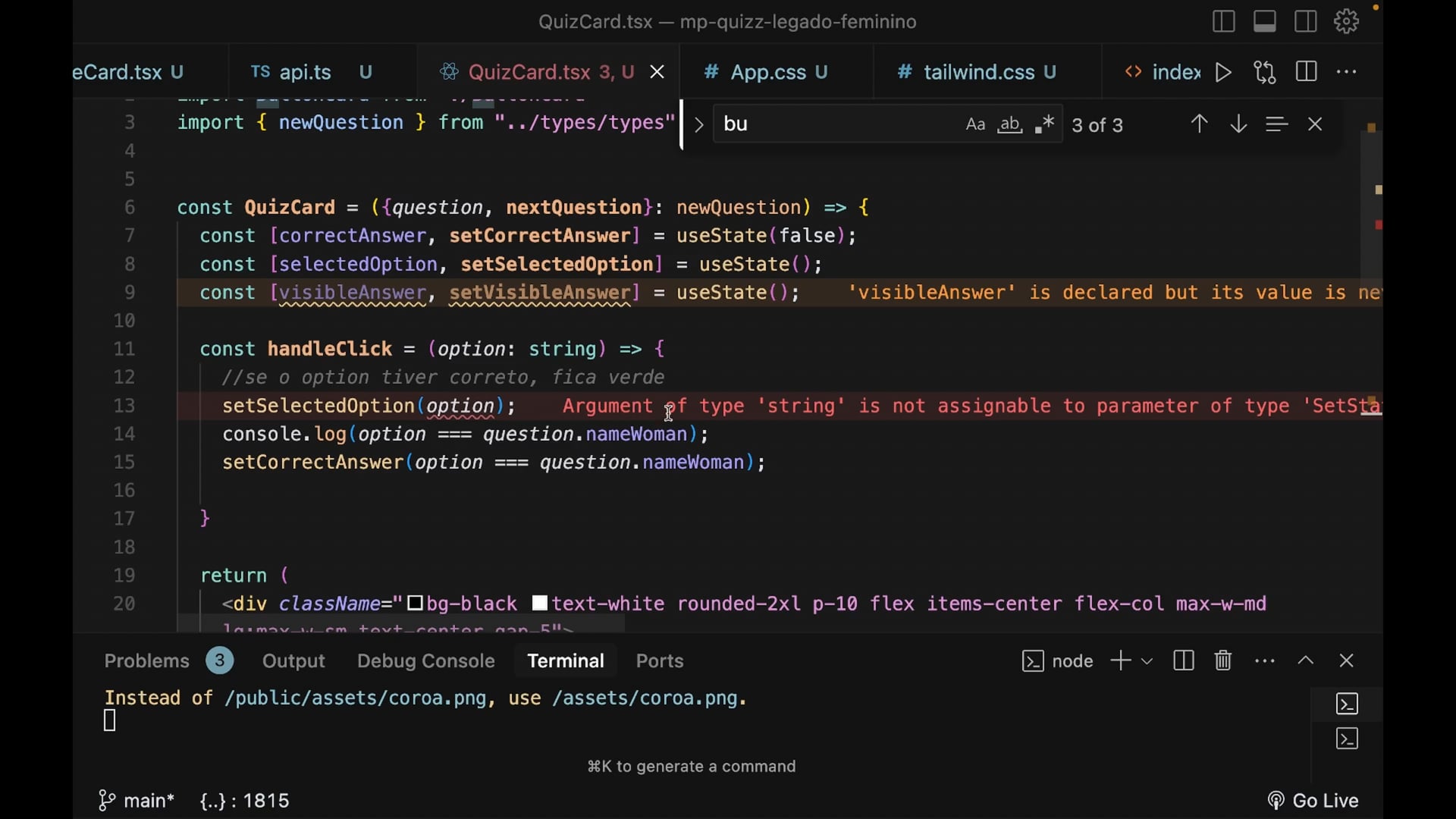Switch to the App.css tab
The height and width of the screenshot is (819, 1456).
[767, 72]
